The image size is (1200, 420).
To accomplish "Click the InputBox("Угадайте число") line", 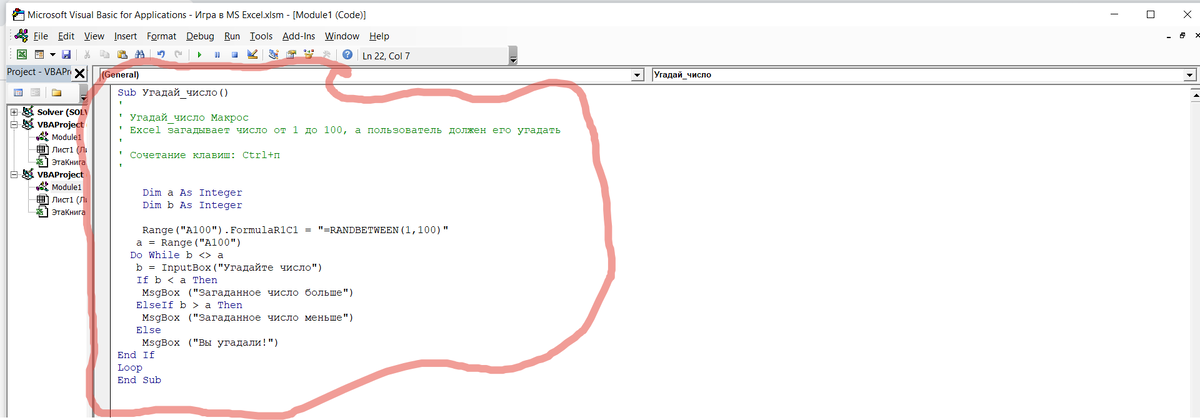I will coord(229,268).
